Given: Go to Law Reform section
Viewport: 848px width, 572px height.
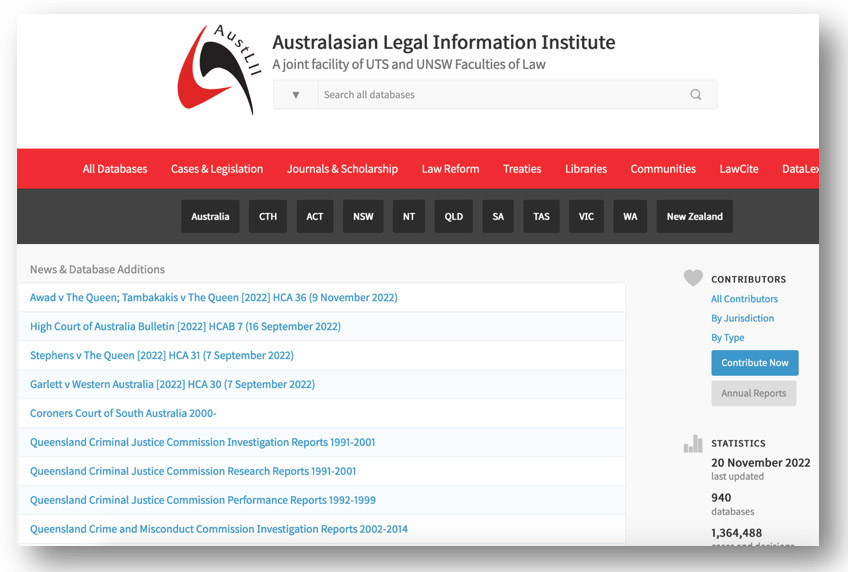Looking at the screenshot, I should pos(450,169).
